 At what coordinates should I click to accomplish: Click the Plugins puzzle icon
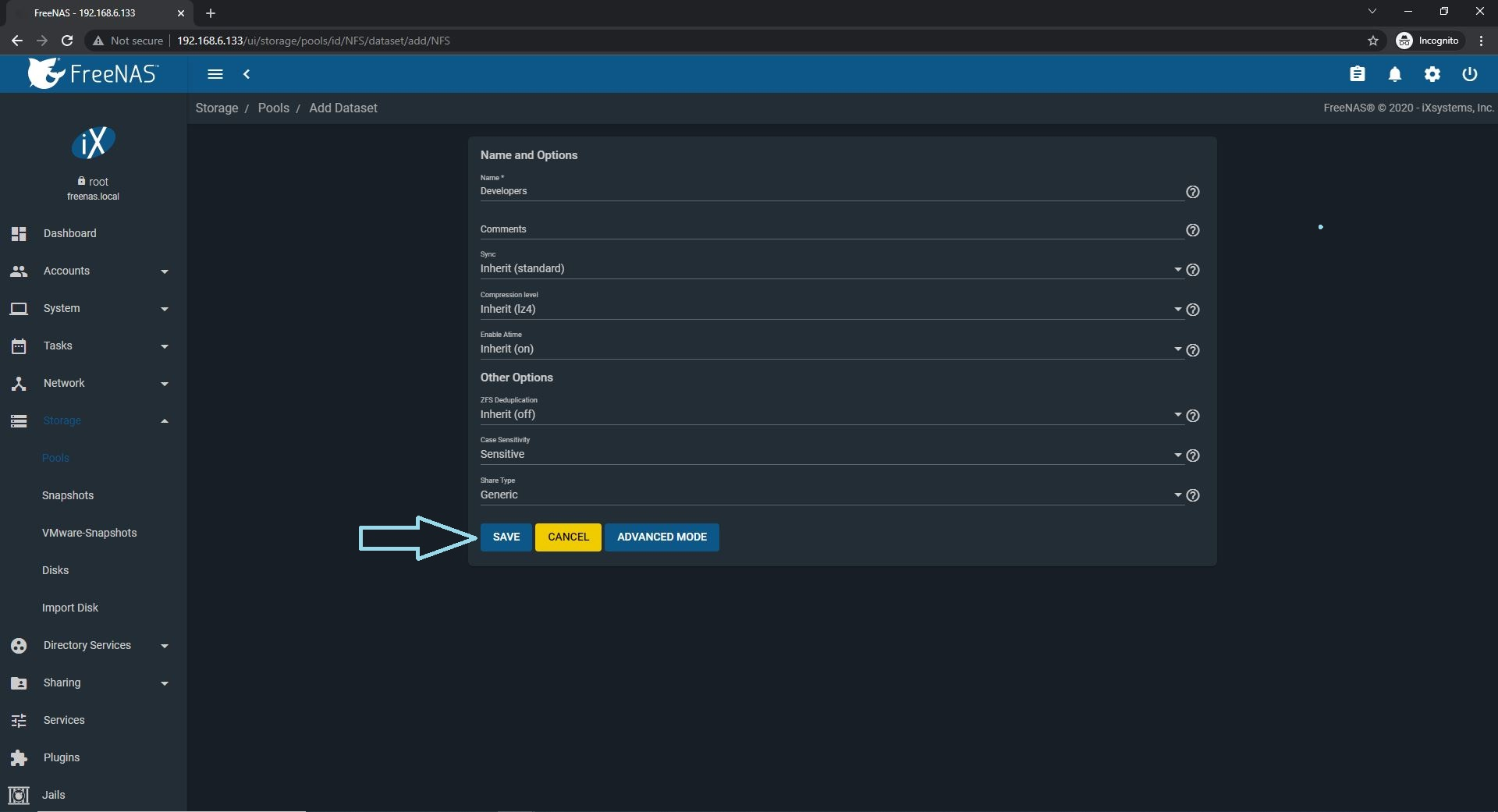click(19, 757)
